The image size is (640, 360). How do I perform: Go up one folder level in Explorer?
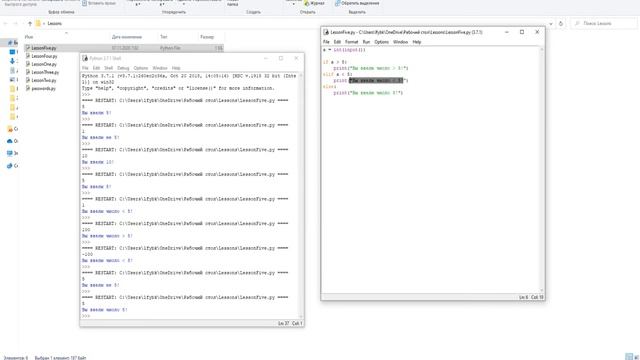click(30, 24)
